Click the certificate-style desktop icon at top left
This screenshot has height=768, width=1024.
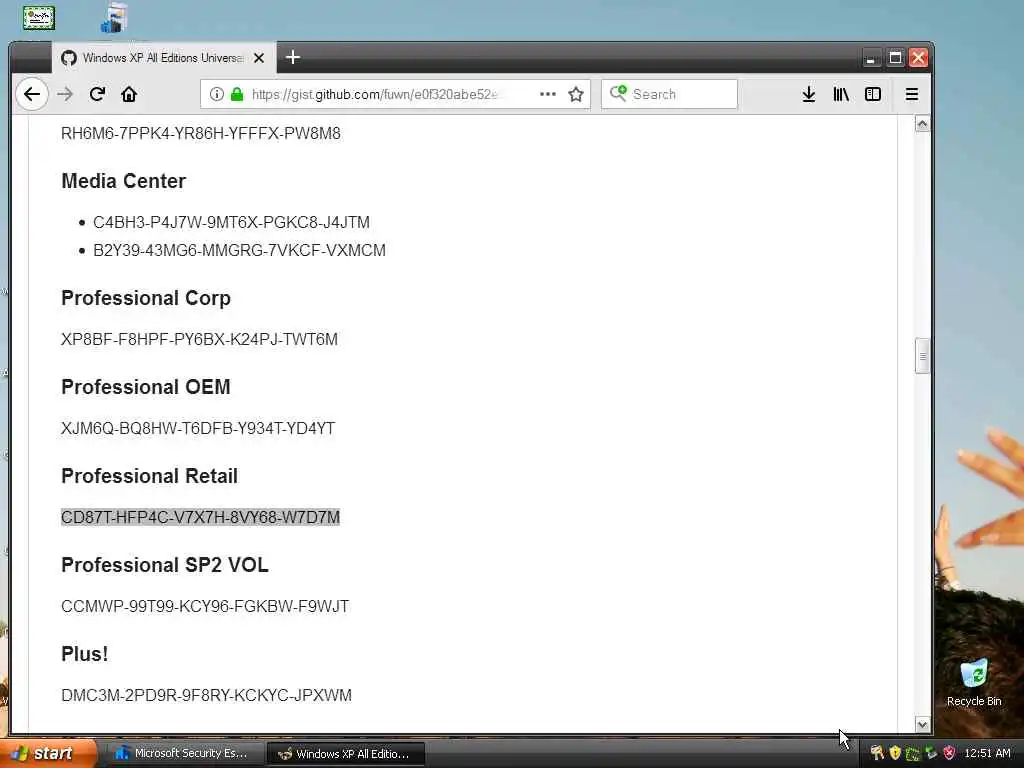(39, 18)
